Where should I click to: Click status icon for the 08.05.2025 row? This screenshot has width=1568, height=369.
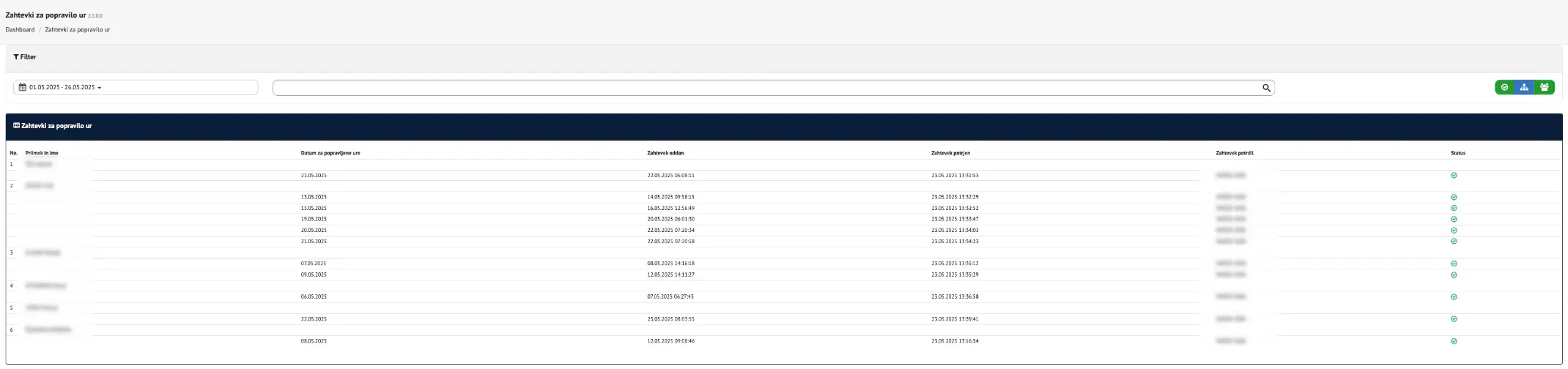(1454, 341)
